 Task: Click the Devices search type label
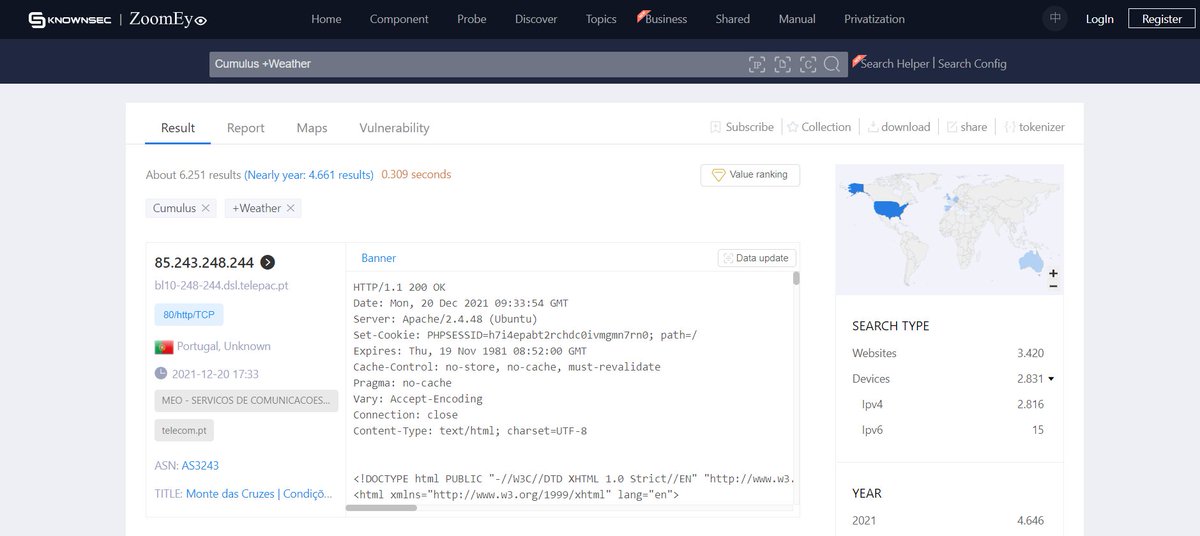click(x=871, y=379)
